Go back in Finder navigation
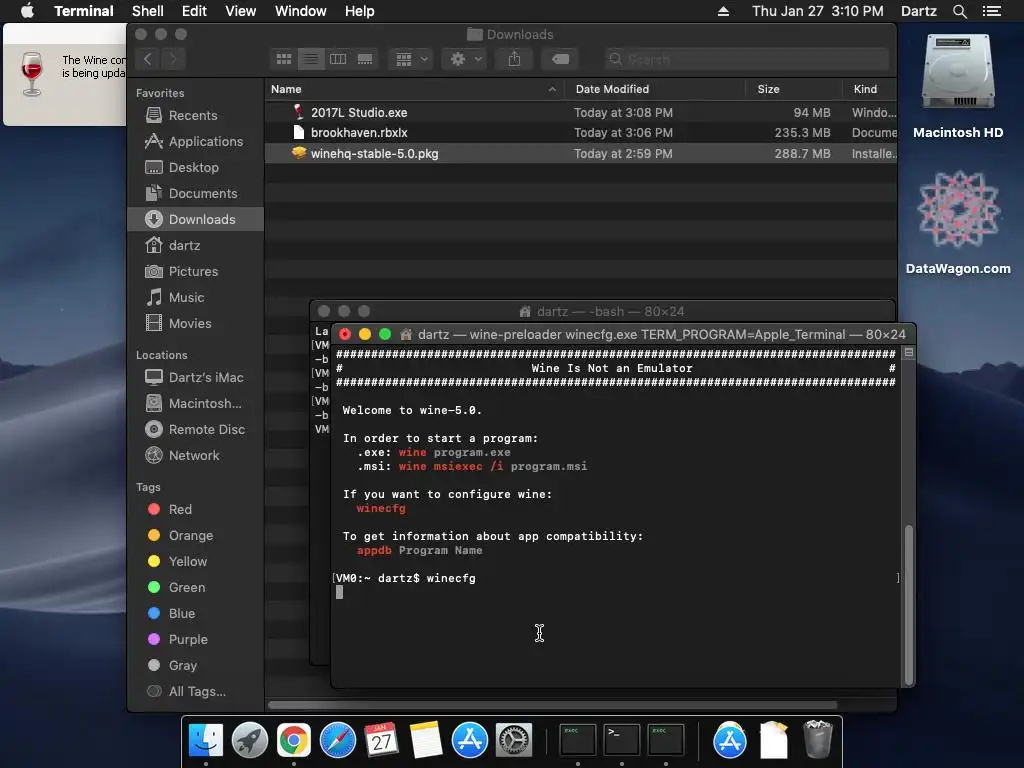The height and width of the screenshot is (768, 1024). click(148, 59)
